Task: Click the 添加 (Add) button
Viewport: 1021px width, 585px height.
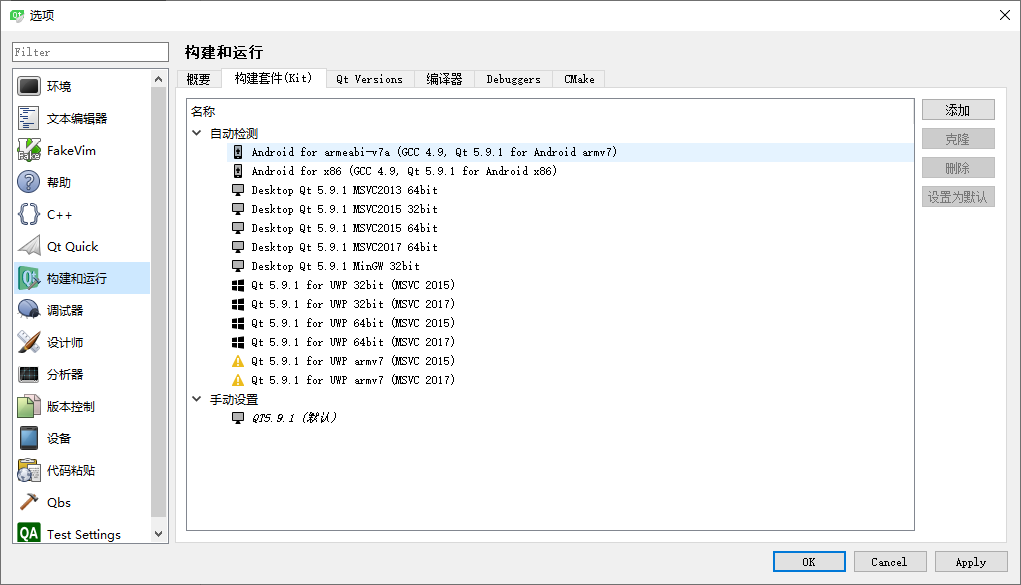Action: tap(957, 109)
